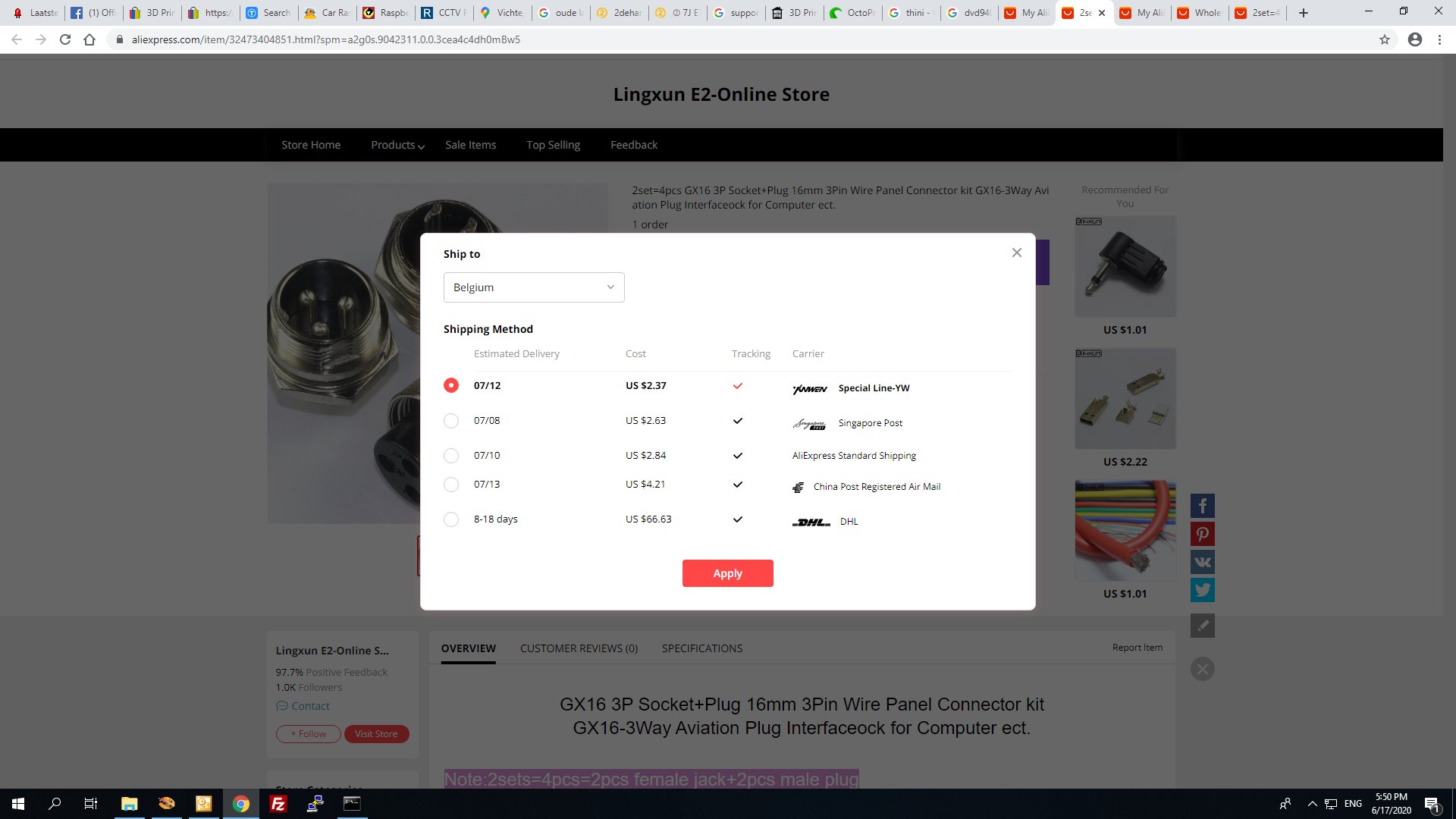Image resolution: width=1456 pixels, height=819 pixels.
Task: Click the Lingxun E2-Online Store title
Action: click(x=721, y=94)
